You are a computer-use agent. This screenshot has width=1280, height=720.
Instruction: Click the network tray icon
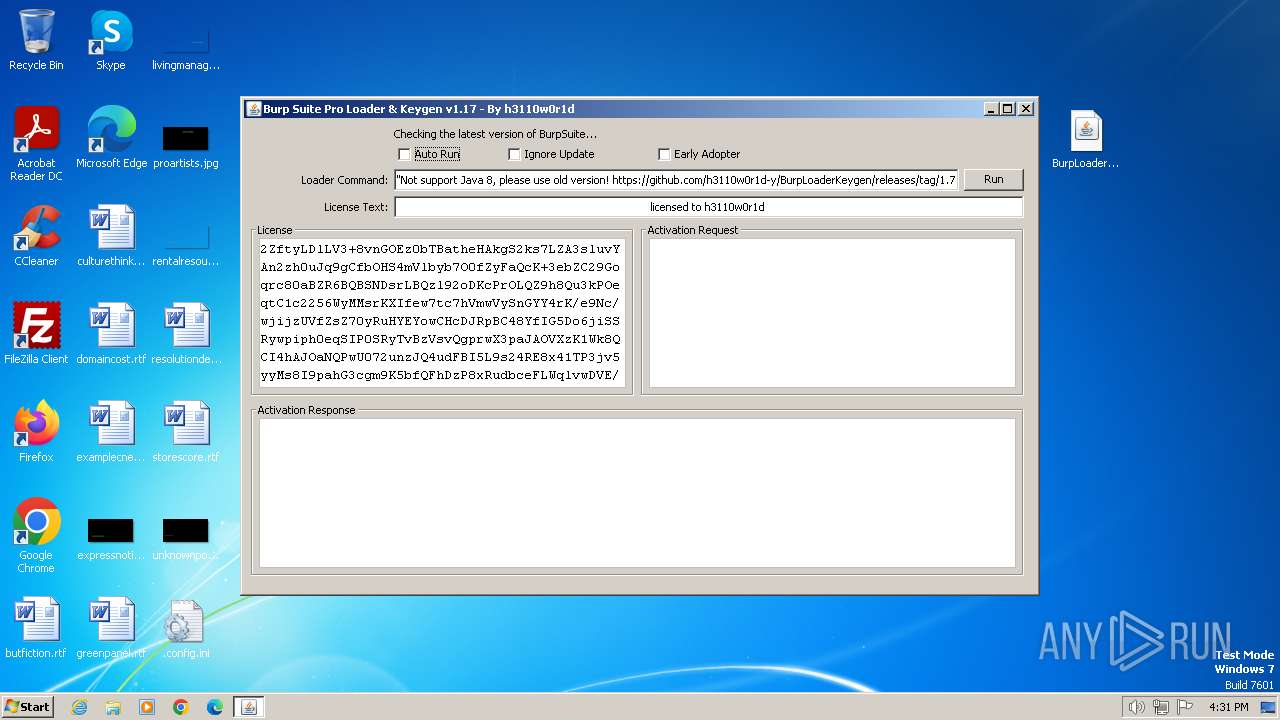pyautogui.click(x=1161, y=707)
